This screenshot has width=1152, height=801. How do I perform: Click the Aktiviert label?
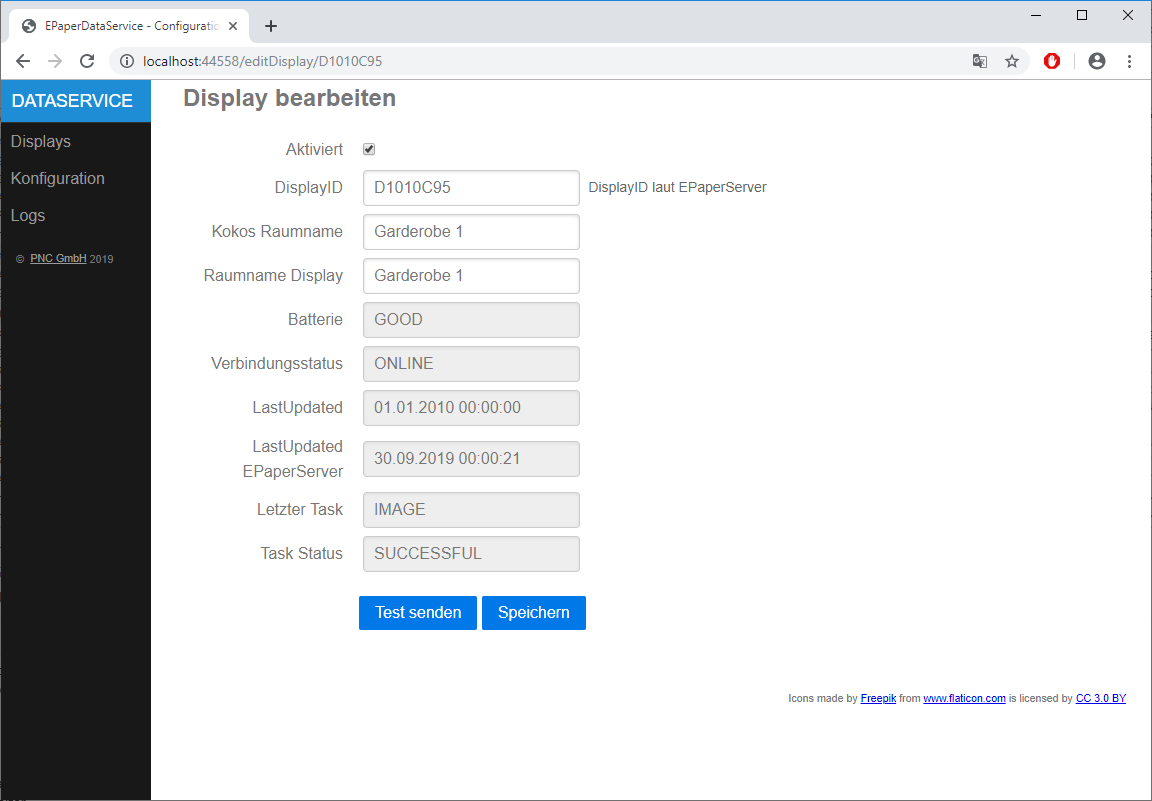click(314, 149)
